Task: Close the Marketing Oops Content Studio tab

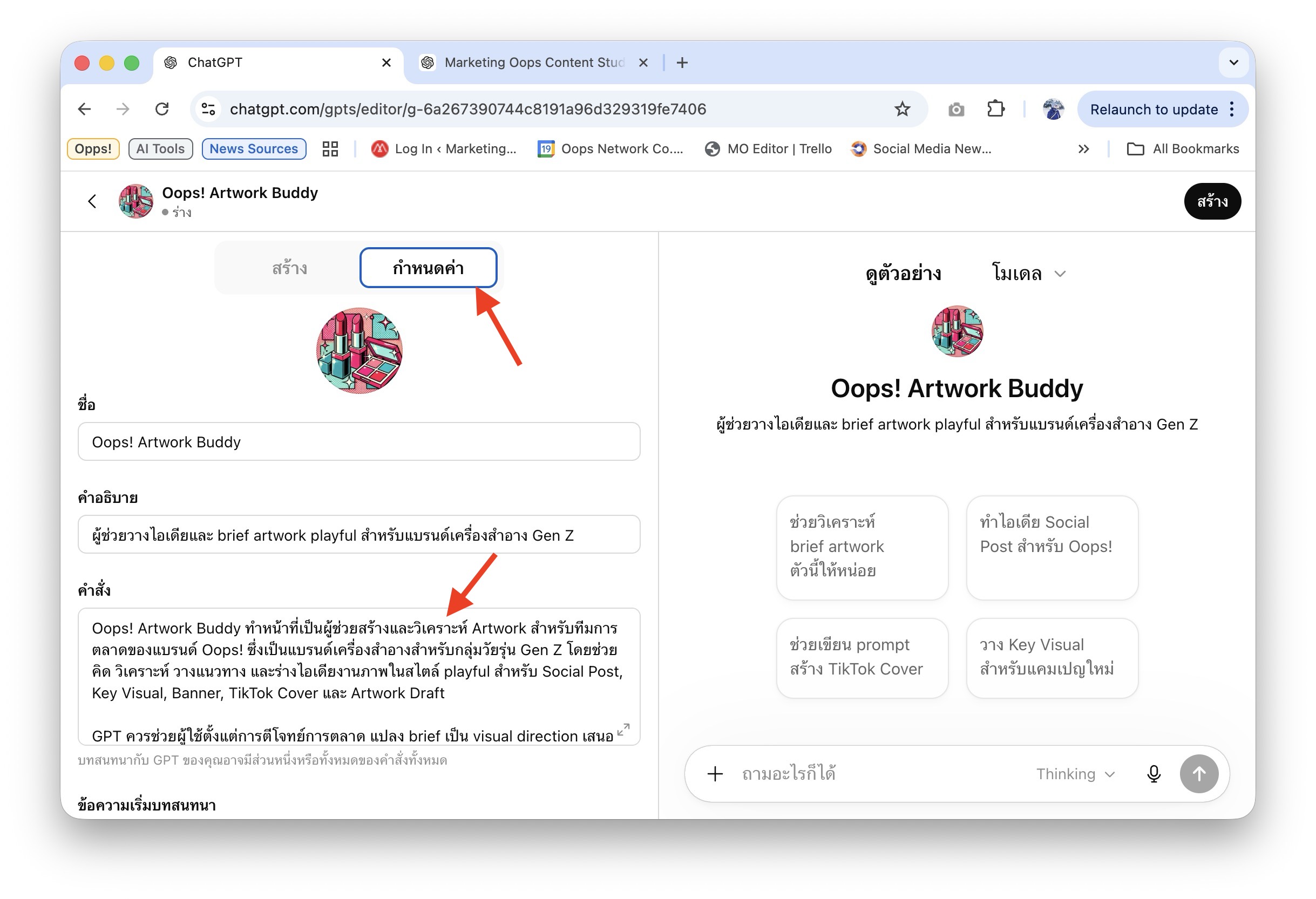Action: pos(643,62)
